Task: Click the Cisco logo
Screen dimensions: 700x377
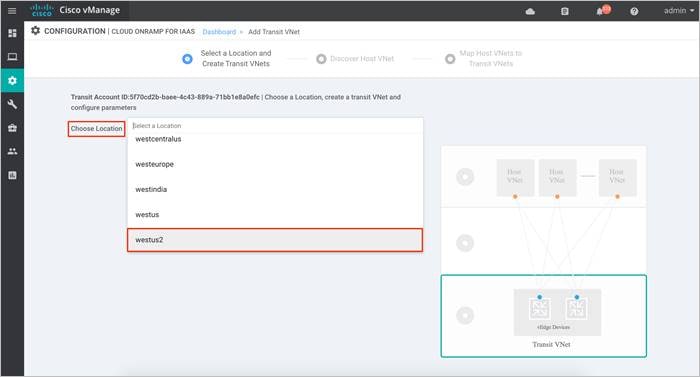Action: coord(42,10)
